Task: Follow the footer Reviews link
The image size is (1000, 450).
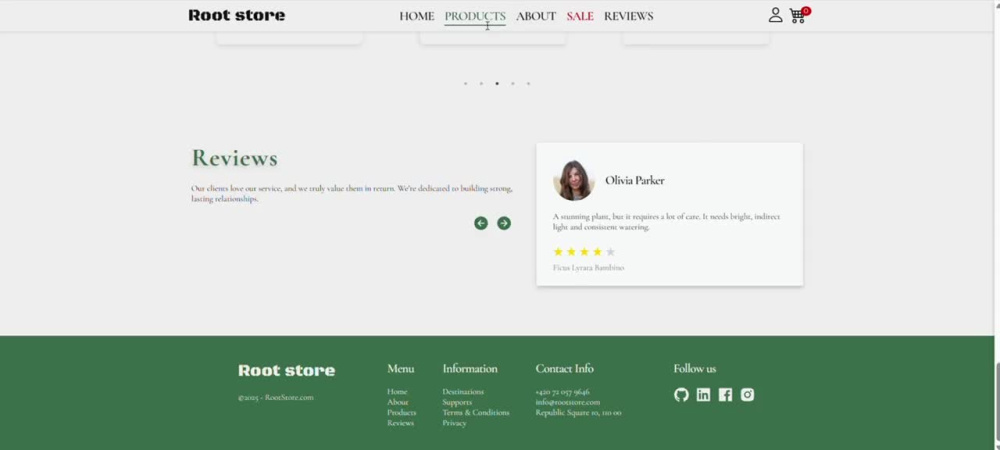Action: tap(401, 423)
